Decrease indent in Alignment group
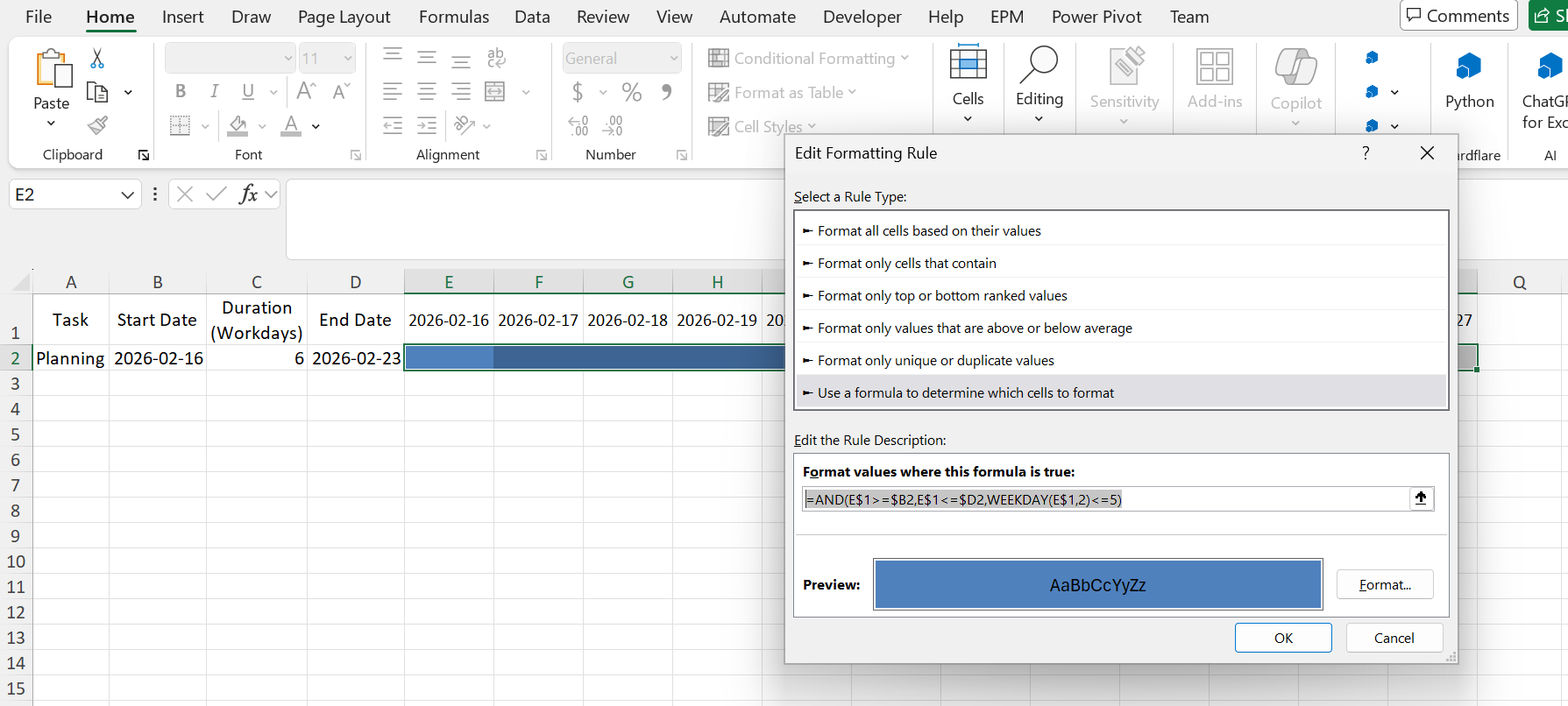Image resolution: width=1568 pixels, height=706 pixels. [393, 125]
